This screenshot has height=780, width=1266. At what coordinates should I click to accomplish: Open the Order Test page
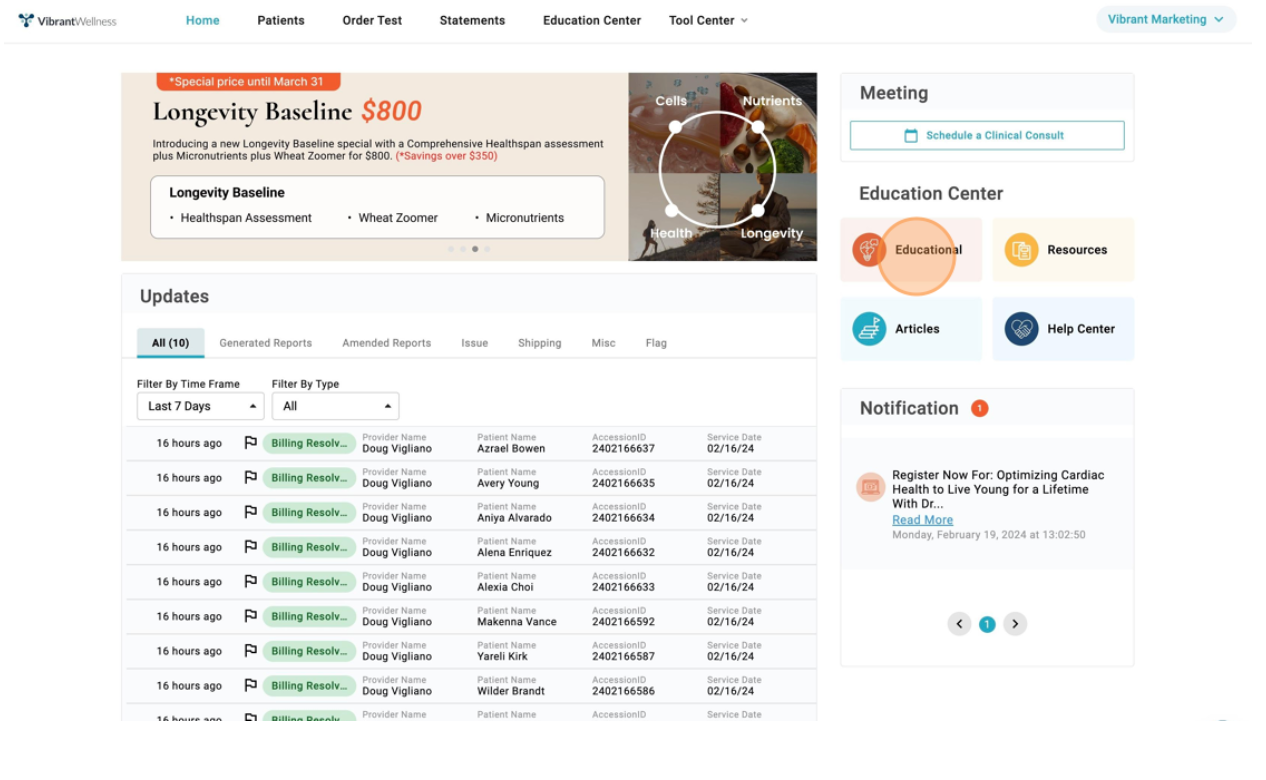point(372,20)
